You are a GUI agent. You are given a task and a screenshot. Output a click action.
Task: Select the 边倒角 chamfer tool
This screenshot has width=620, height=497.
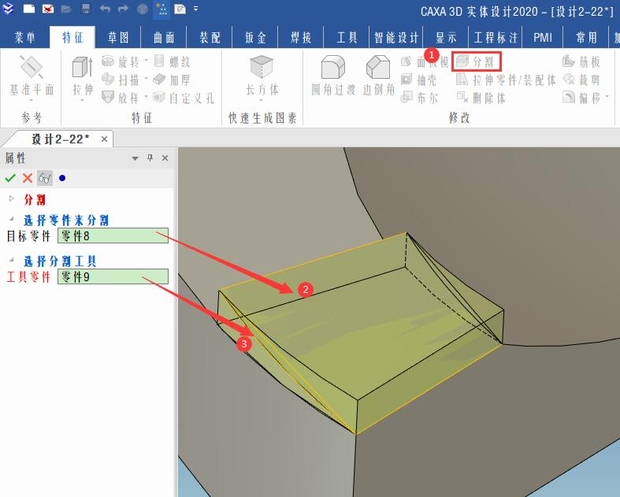pos(379,76)
